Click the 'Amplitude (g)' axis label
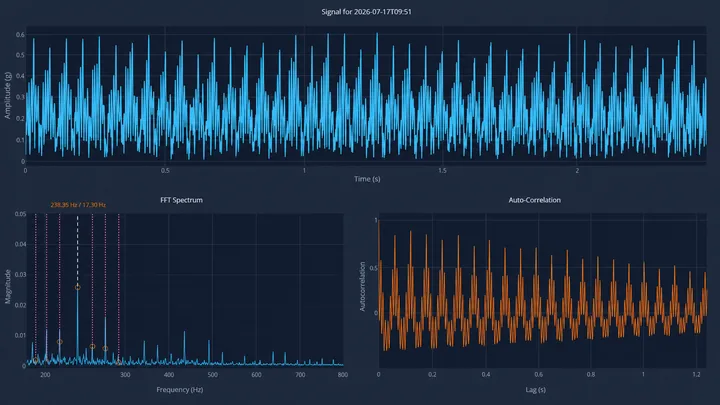Viewport: 720px width, 405px height. point(7,96)
